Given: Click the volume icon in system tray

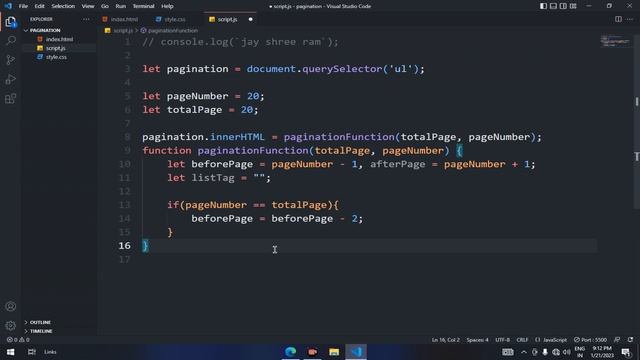Looking at the screenshot, I should pos(567,352).
